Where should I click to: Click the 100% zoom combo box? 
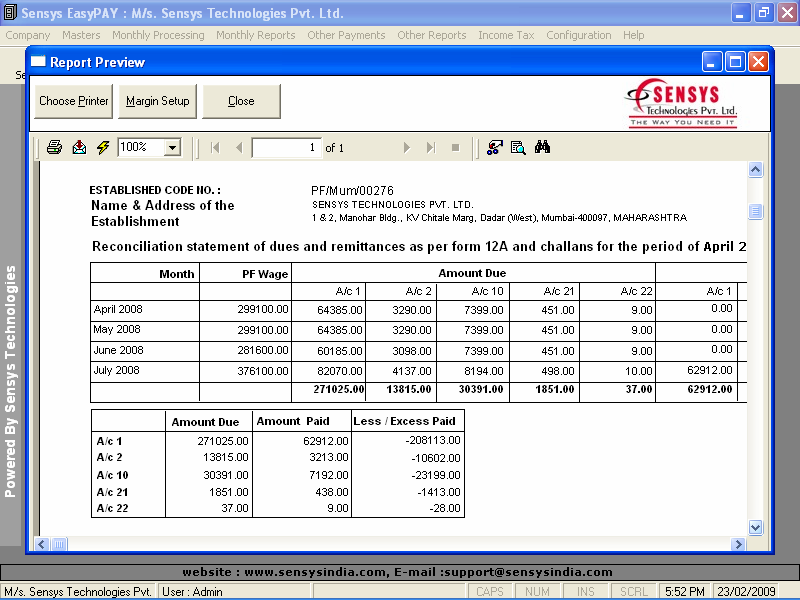click(x=149, y=147)
